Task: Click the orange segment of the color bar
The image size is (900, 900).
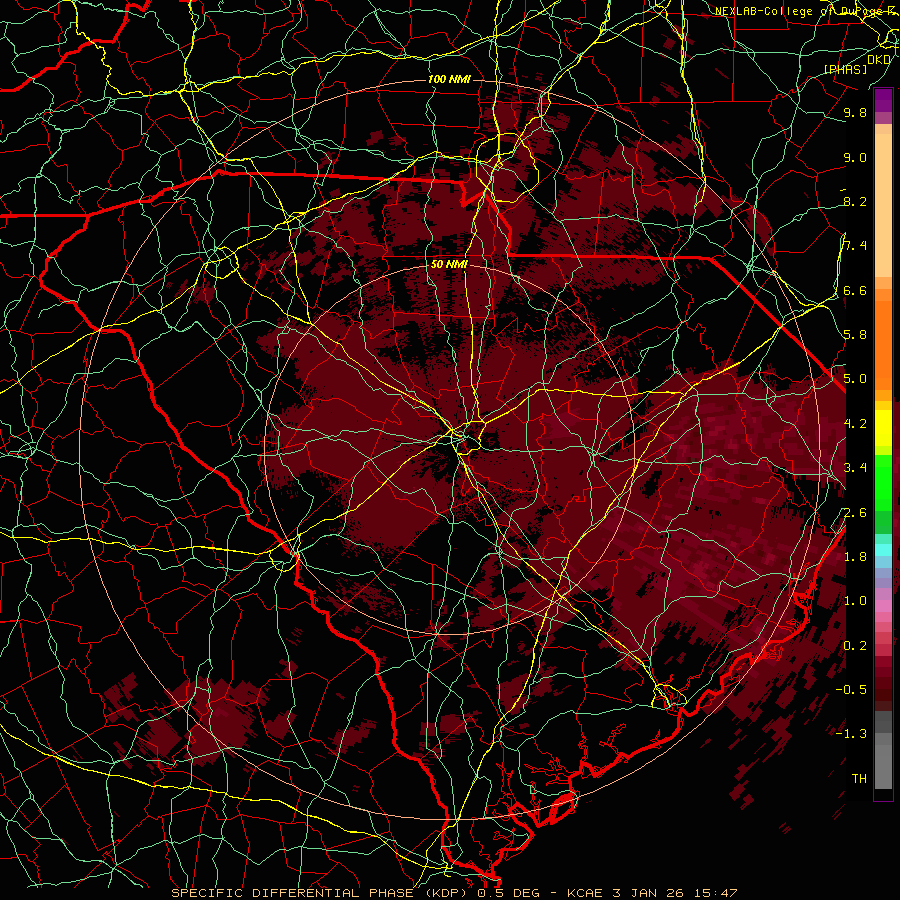Action: coord(883,344)
